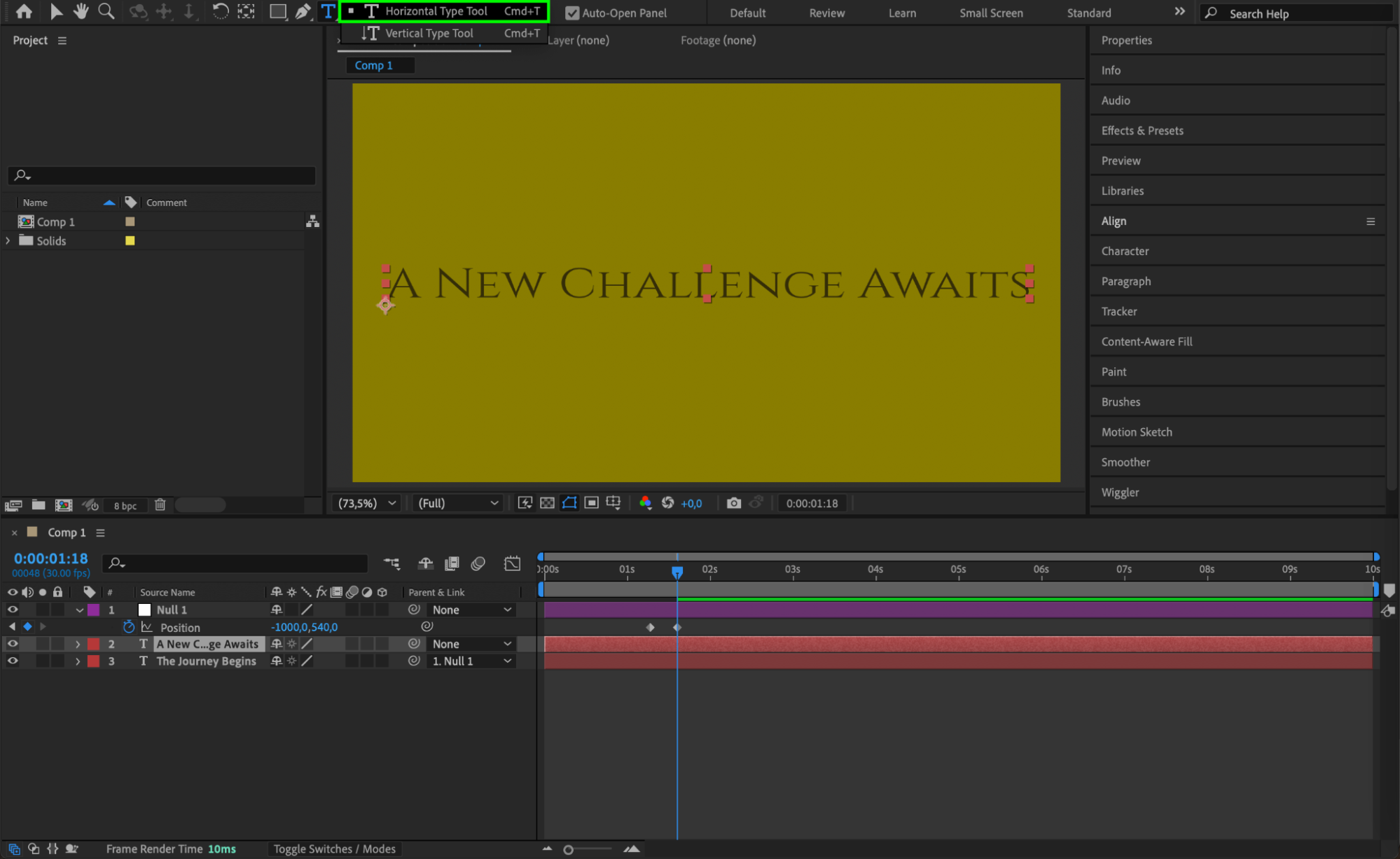The image size is (1400, 859).
Task: Select the Pen tool
Action: coord(303,11)
